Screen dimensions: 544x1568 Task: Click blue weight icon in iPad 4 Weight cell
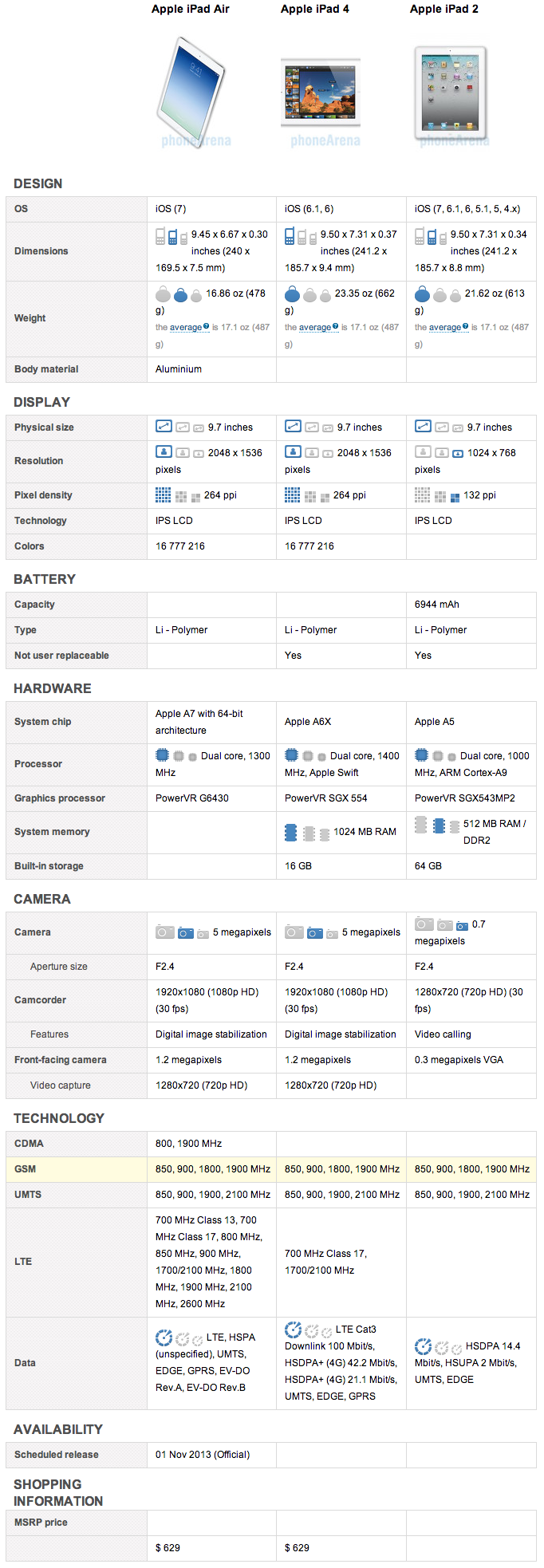tap(293, 294)
